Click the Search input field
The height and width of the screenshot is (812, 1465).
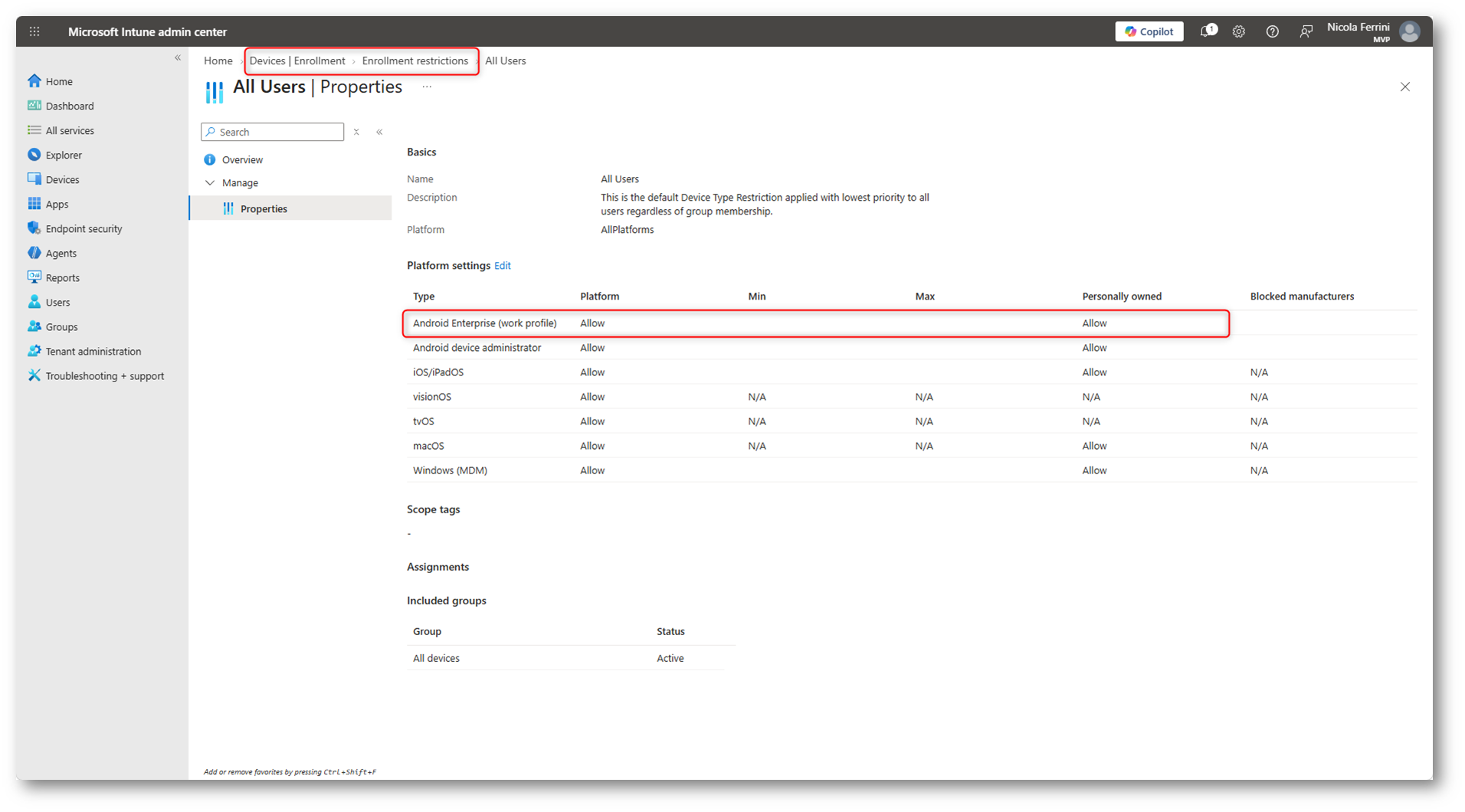tap(273, 132)
